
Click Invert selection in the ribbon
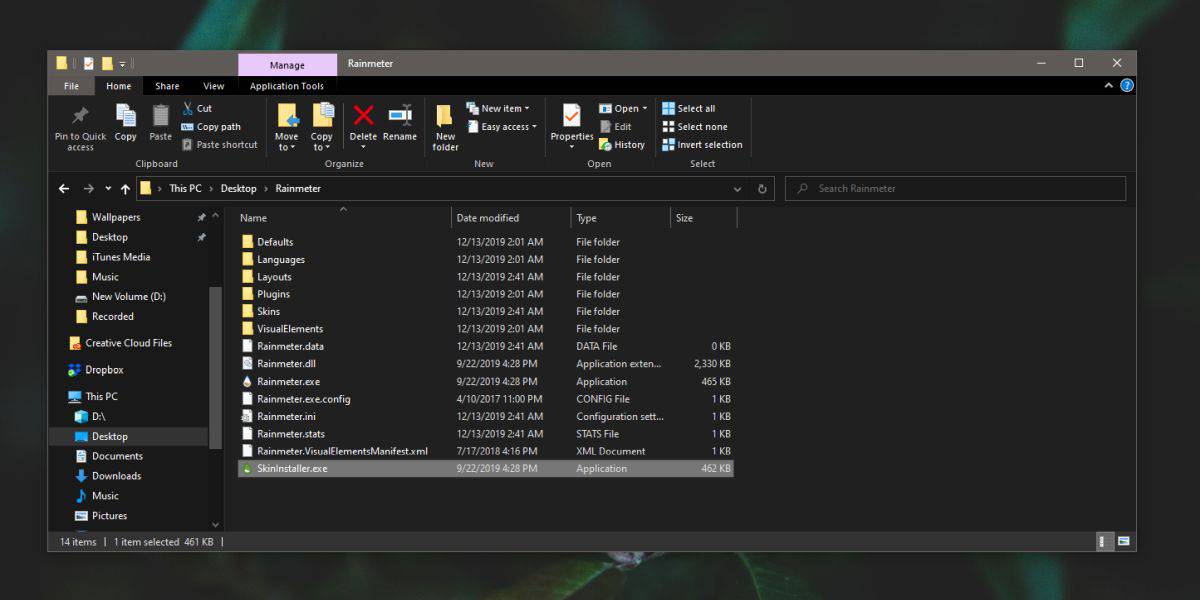point(702,145)
